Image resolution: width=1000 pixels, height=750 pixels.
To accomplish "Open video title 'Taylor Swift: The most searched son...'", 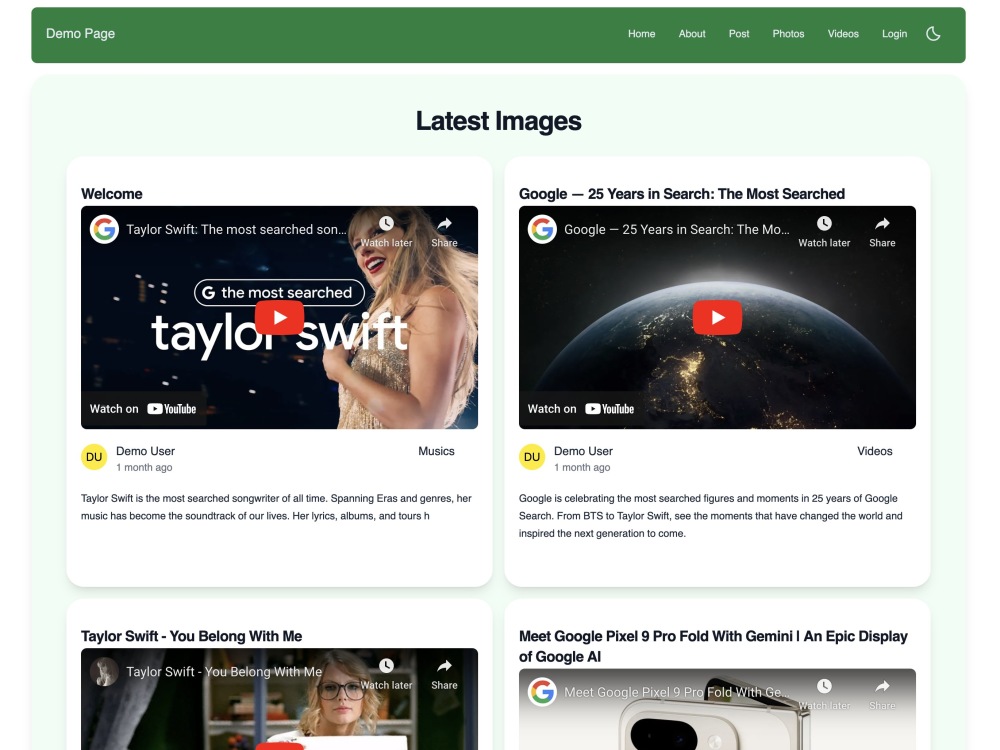I will pos(236,230).
